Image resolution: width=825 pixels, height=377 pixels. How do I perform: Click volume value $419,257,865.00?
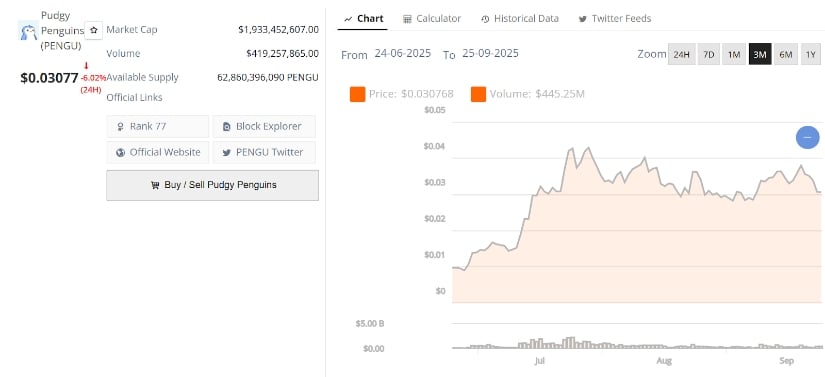pyautogui.click(x=283, y=54)
